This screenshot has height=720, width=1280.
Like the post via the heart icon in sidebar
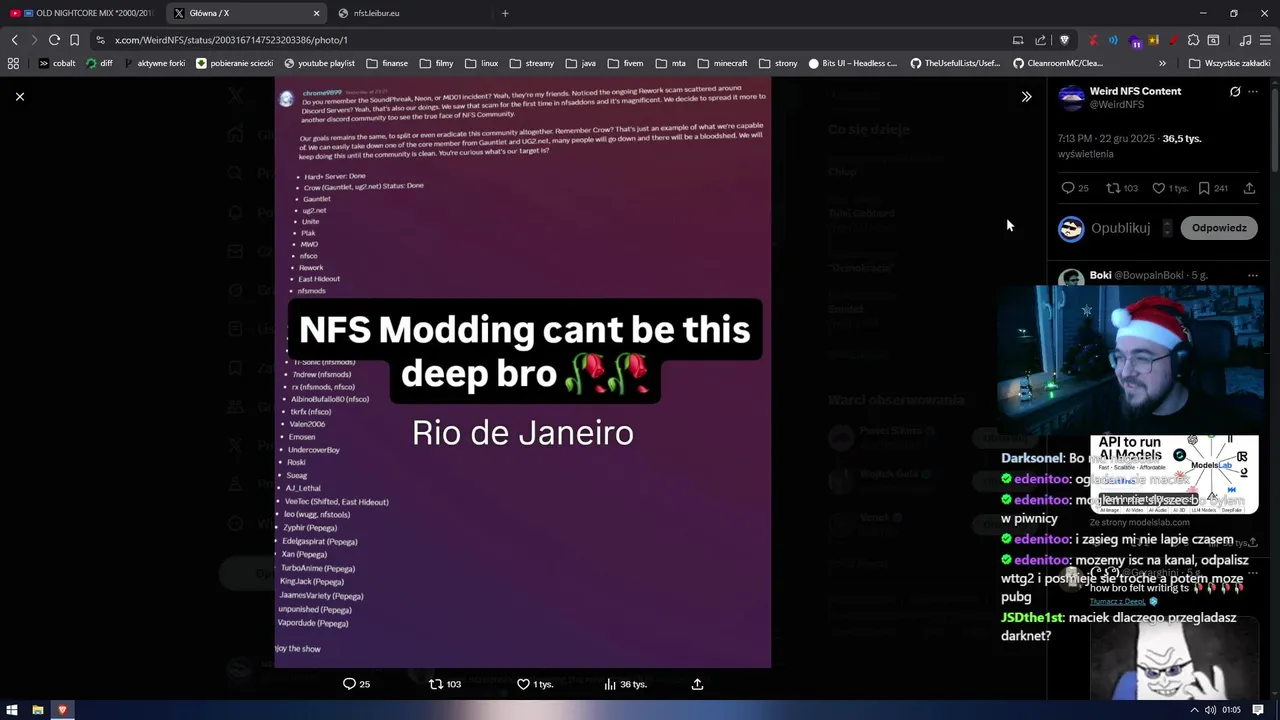pos(1158,188)
